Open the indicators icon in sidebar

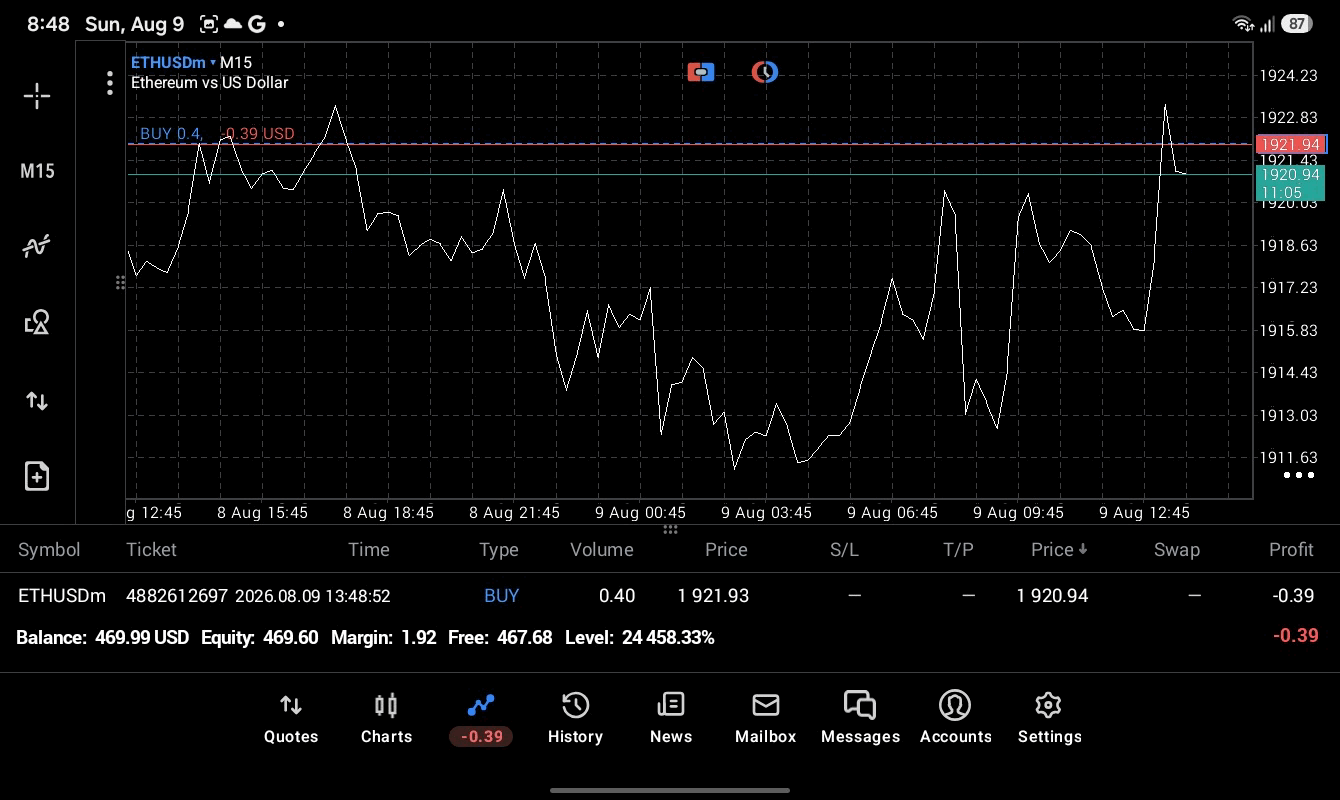pyautogui.click(x=37, y=246)
